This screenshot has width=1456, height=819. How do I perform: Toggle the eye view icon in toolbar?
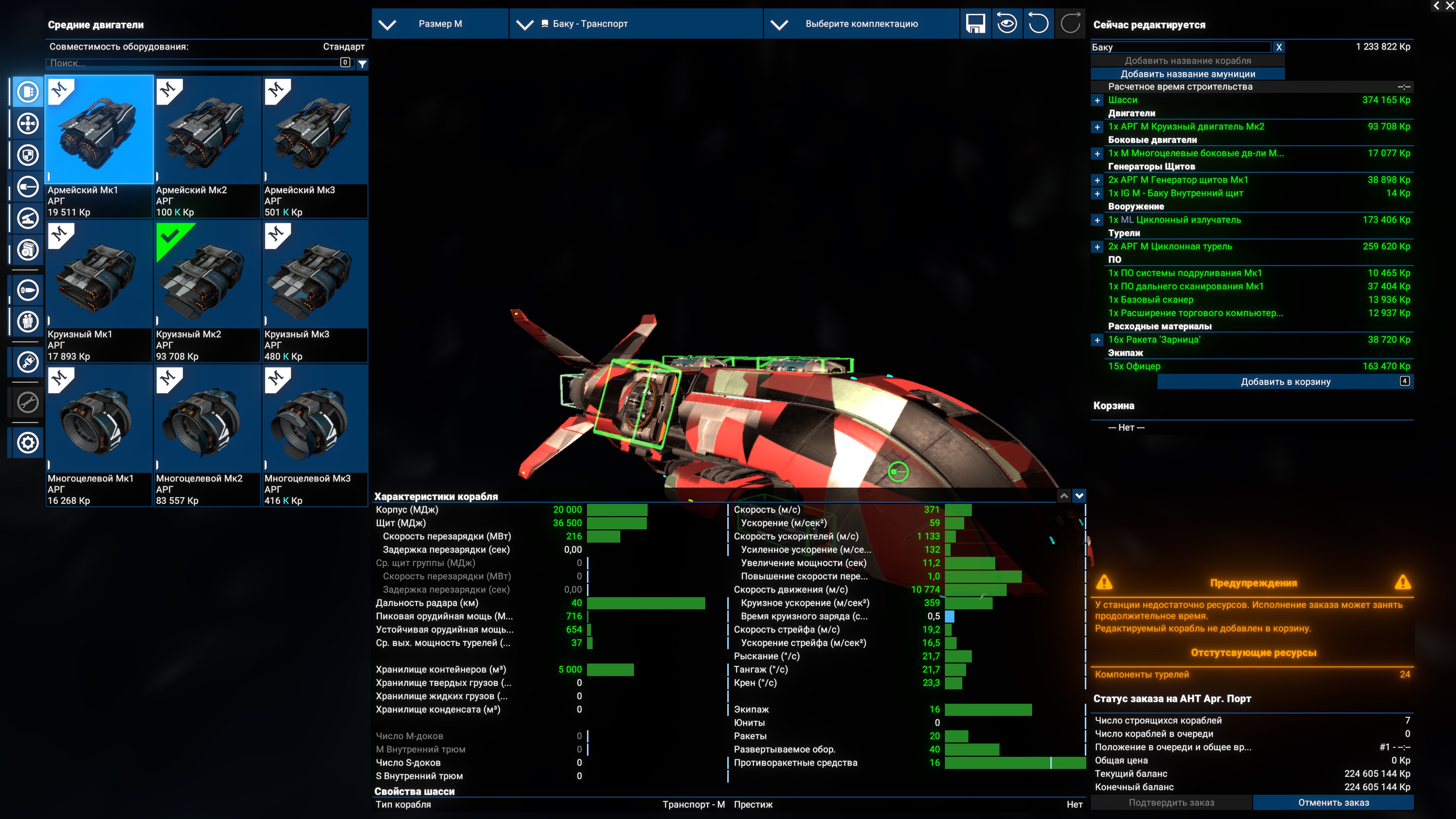point(1007,24)
